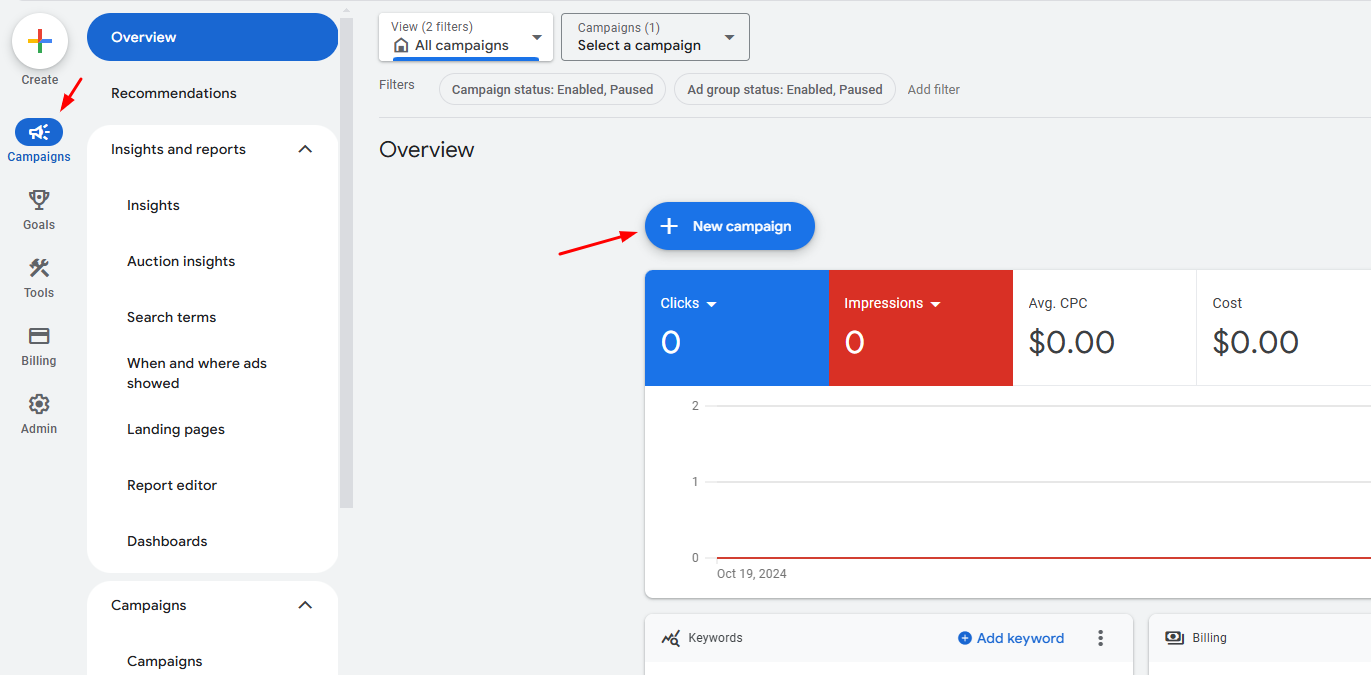Collapse the Campaigns section in menu
Viewport: 1371px width, 675px height.
point(306,605)
